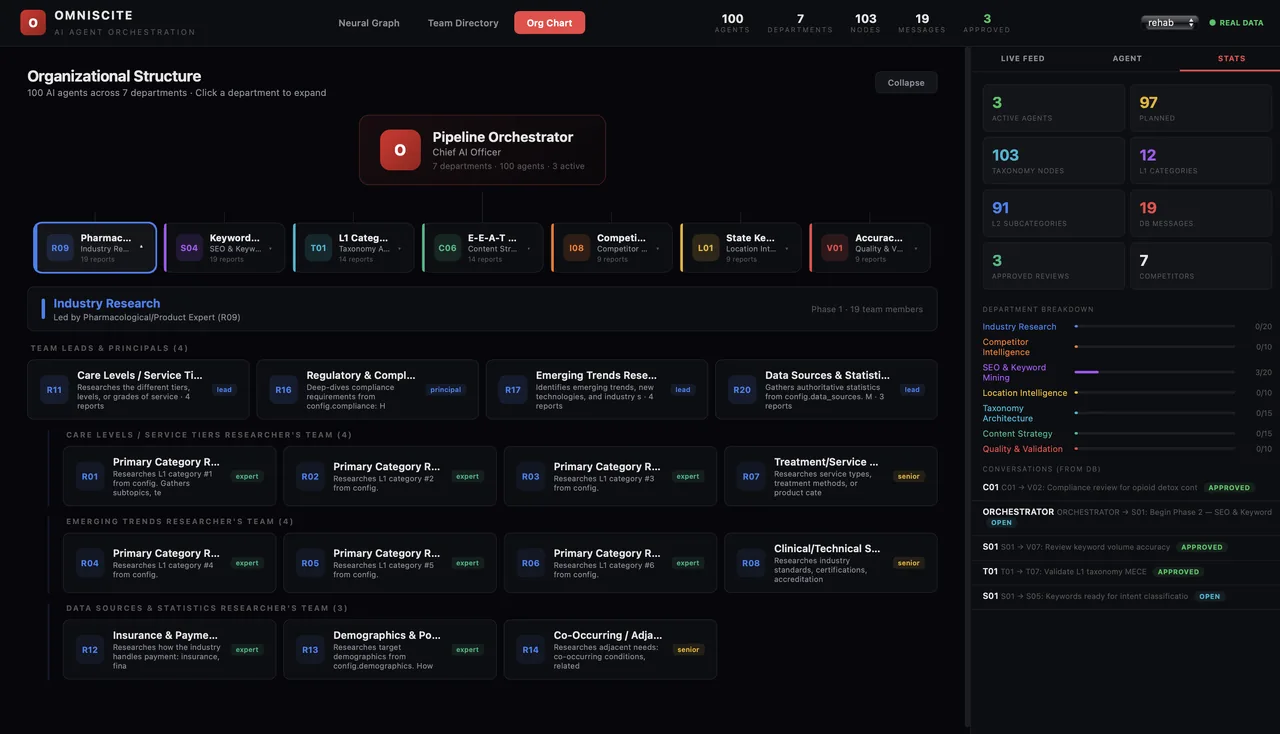This screenshot has width=1280, height=734.
Task: Expand the Competitor department card
Action: [612, 248]
